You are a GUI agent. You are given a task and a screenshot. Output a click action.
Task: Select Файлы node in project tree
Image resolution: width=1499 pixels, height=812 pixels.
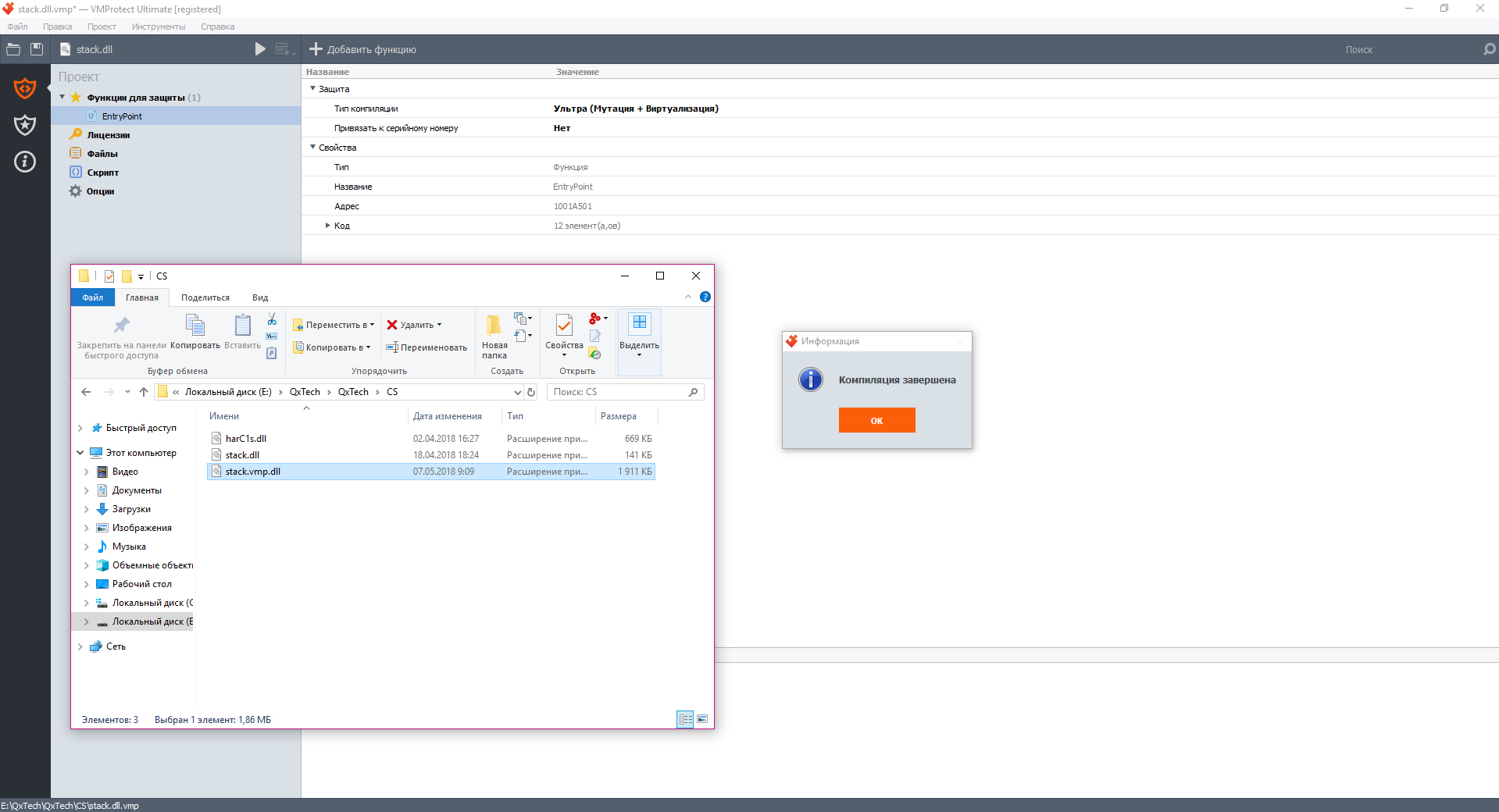[x=102, y=154]
